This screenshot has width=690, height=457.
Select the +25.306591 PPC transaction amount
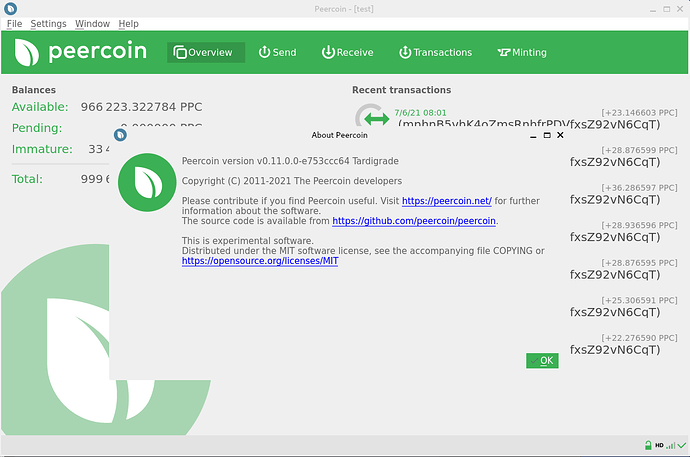coord(639,300)
